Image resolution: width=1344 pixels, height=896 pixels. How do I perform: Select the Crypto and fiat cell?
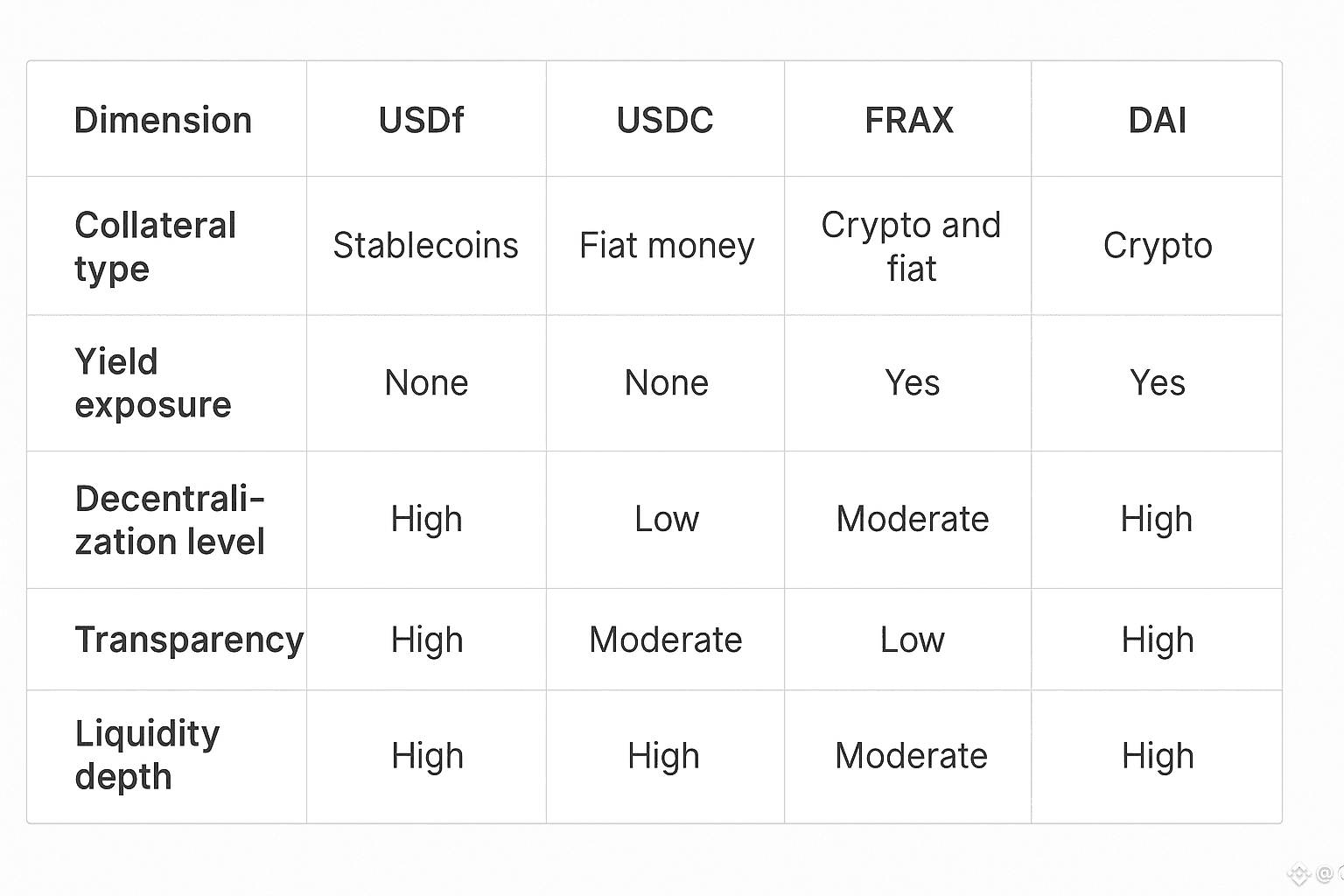(x=911, y=247)
